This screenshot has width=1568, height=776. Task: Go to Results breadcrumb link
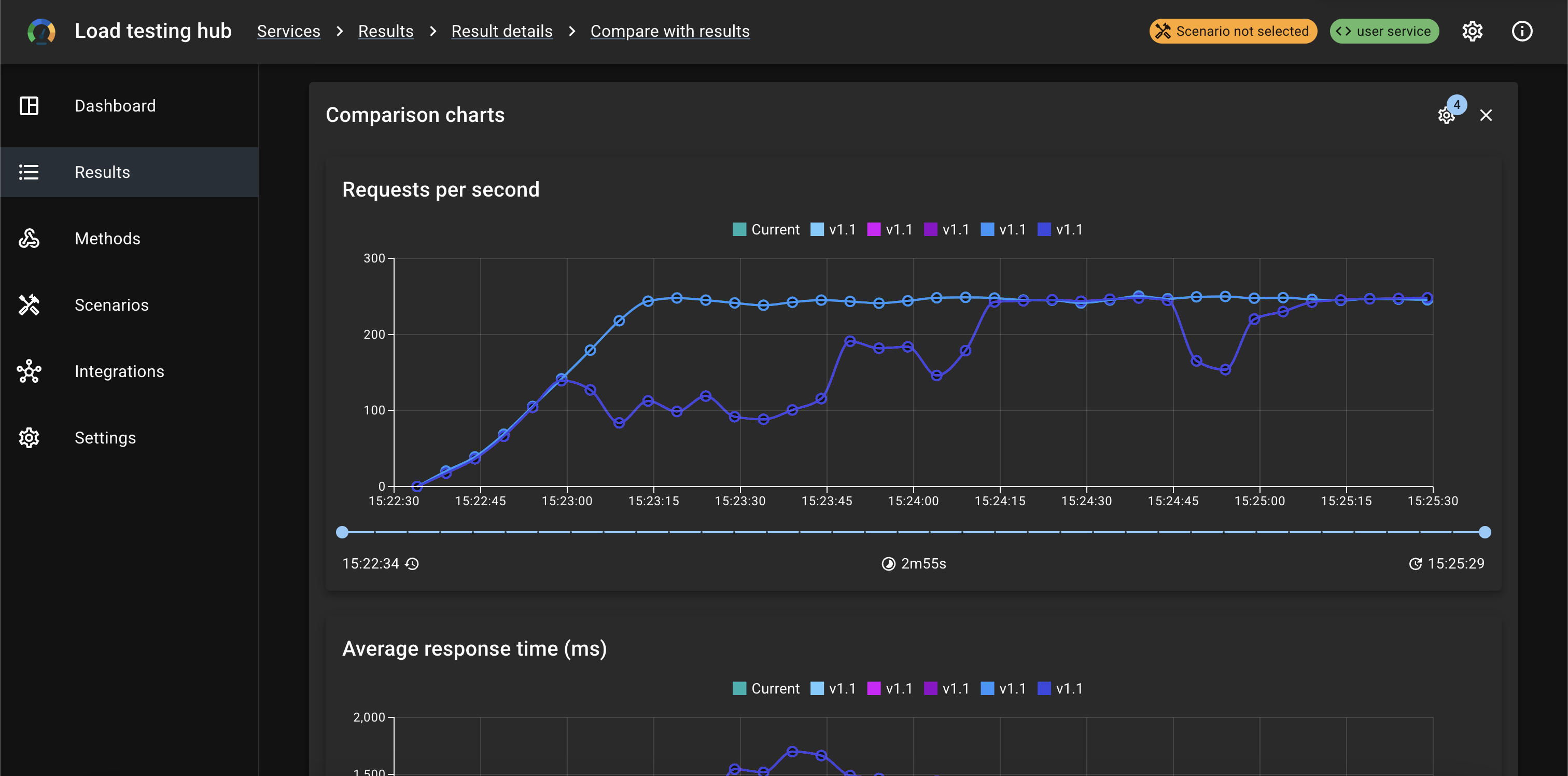click(x=386, y=31)
